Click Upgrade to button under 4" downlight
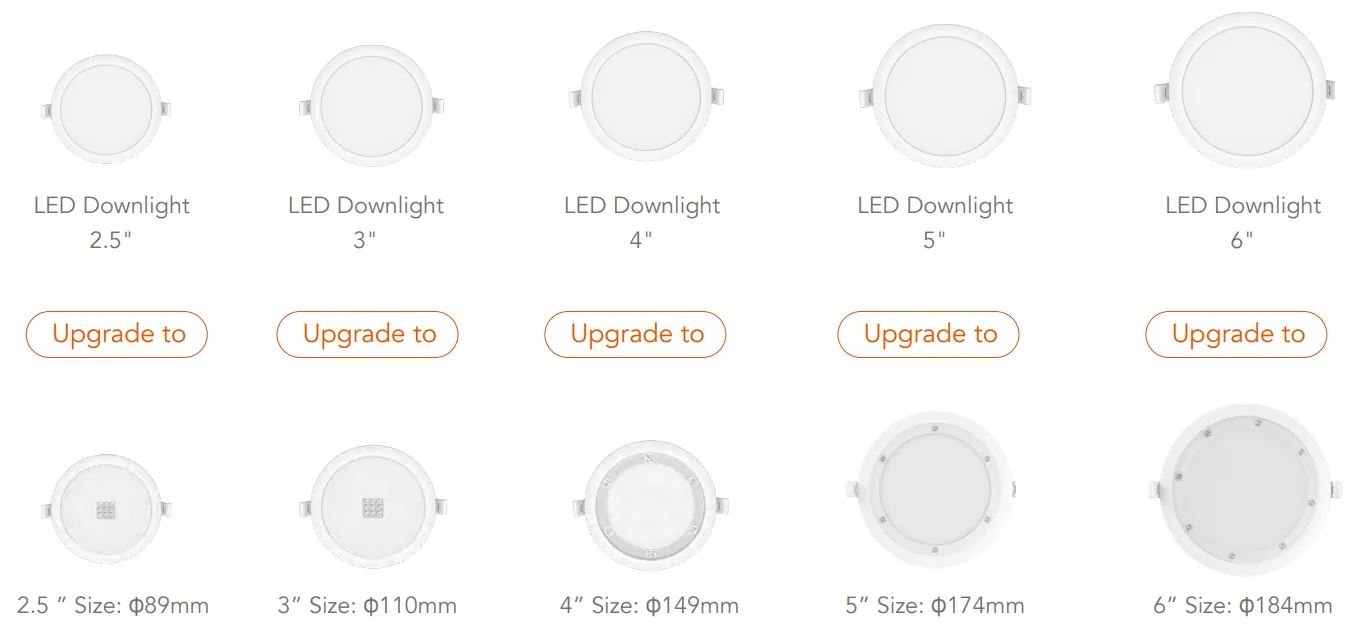1362x632 pixels. click(x=635, y=334)
